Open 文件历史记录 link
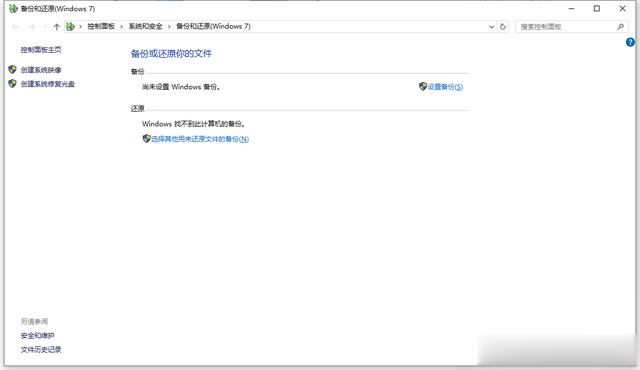 (41, 350)
